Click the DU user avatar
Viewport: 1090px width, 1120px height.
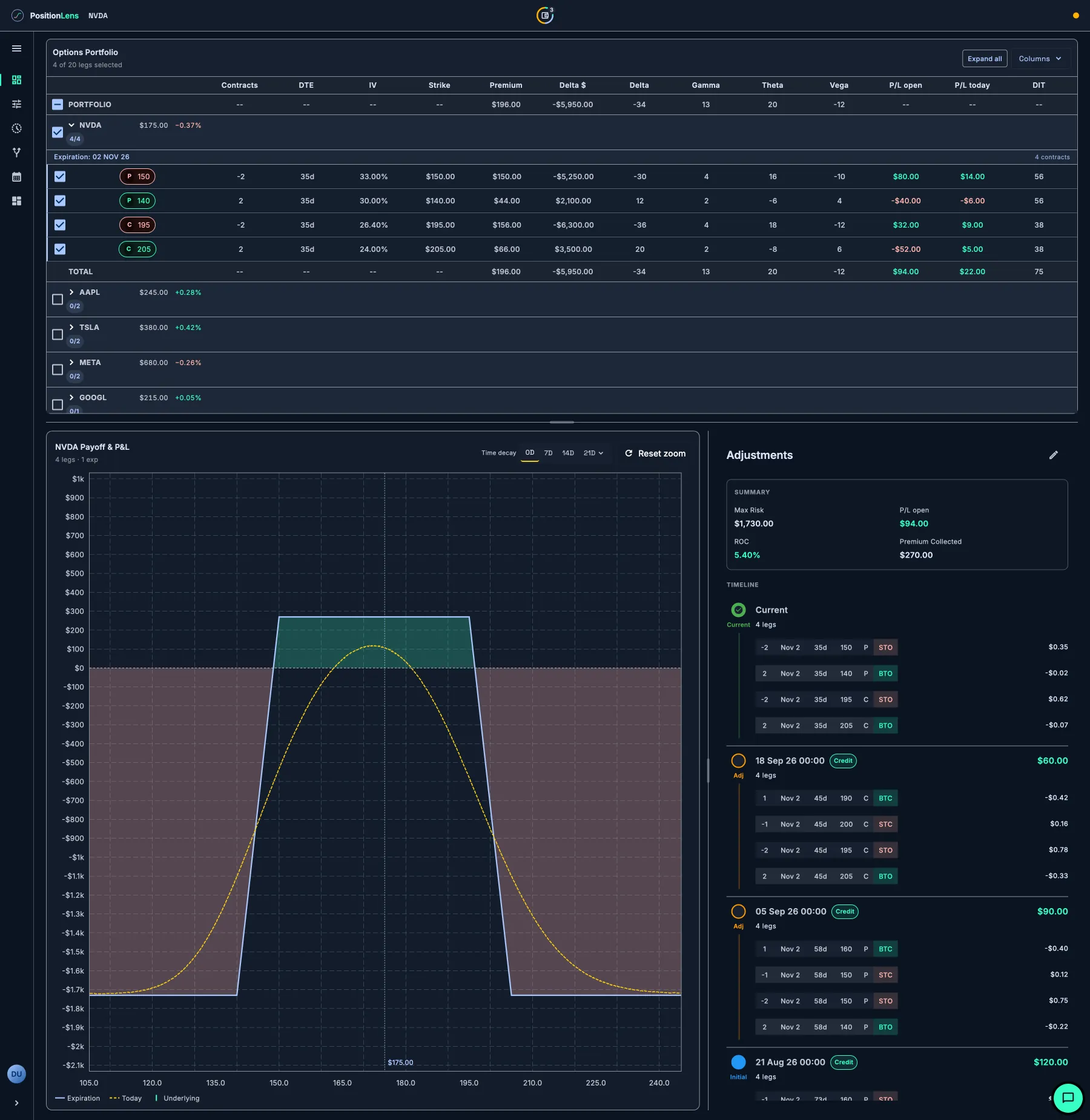(x=16, y=1074)
